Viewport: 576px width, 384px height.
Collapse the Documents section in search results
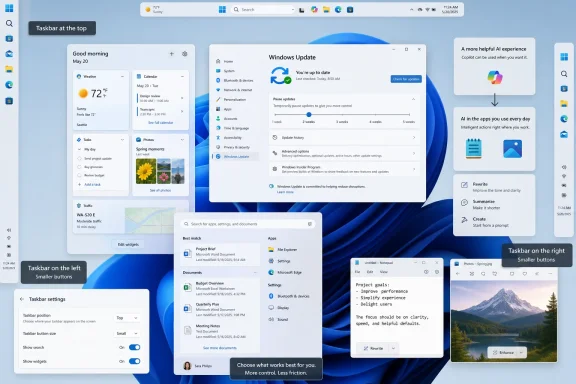(255, 273)
